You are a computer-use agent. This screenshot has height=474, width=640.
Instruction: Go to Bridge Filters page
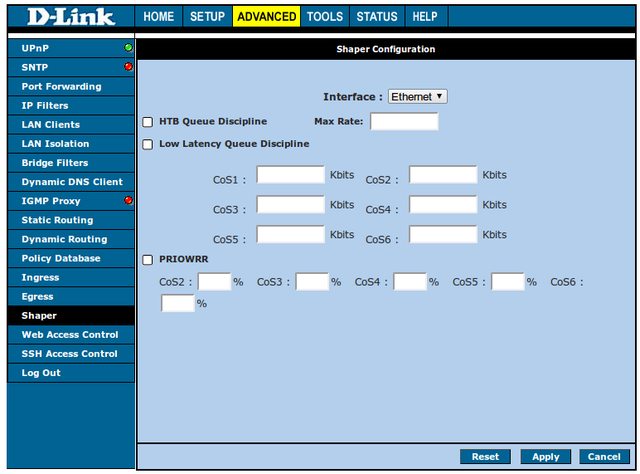pos(71,163)
